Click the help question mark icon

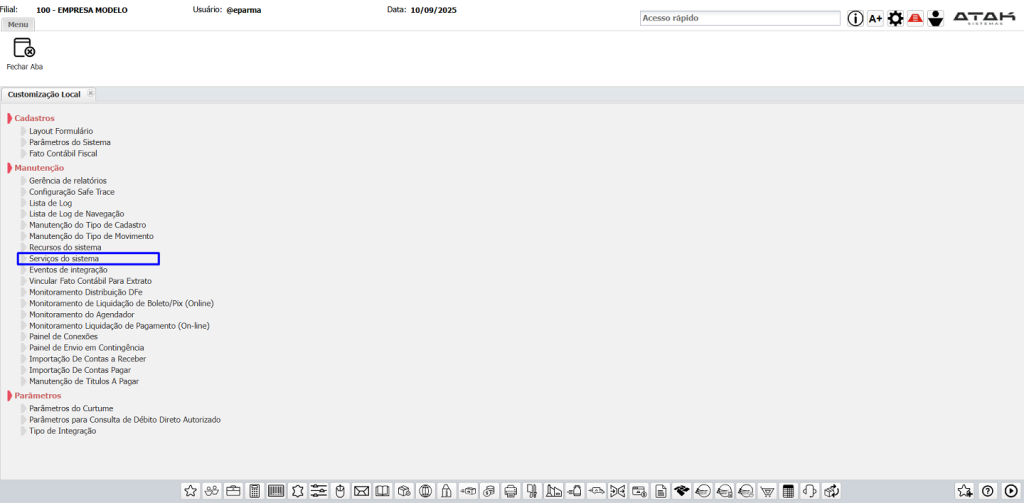(987, 491)
